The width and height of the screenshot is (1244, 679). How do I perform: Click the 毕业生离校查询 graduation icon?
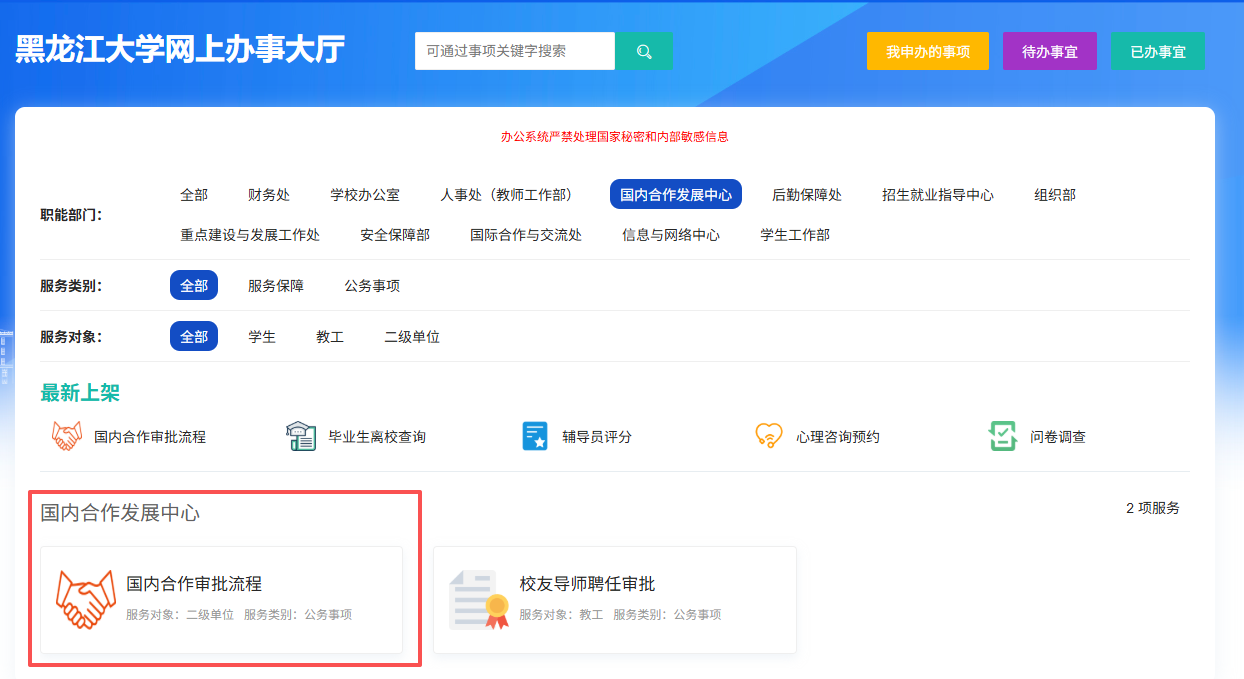coord(301,436)
